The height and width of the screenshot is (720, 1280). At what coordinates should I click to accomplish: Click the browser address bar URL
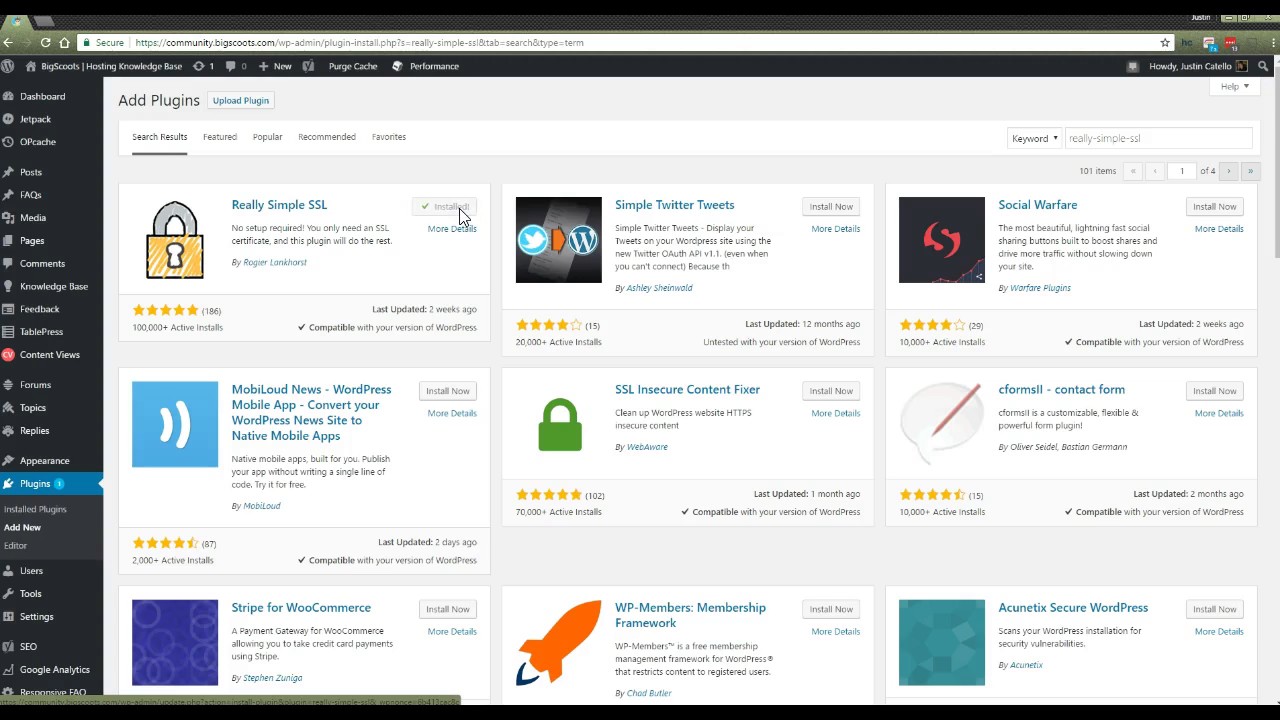(359, 43)
